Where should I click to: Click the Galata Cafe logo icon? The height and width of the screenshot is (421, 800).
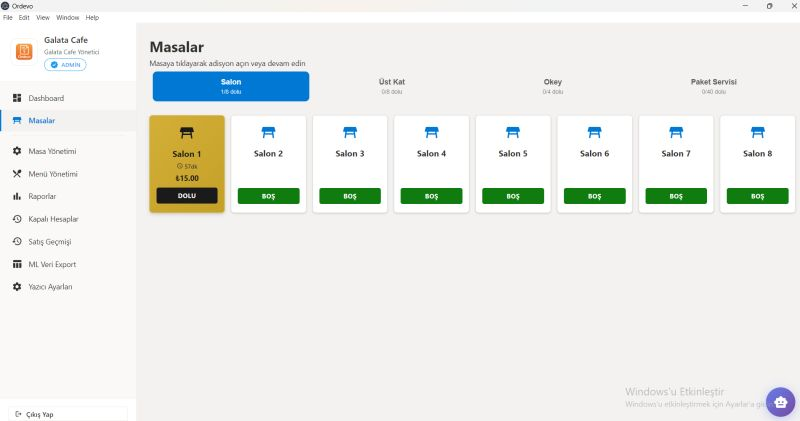[x=25, y=51]
